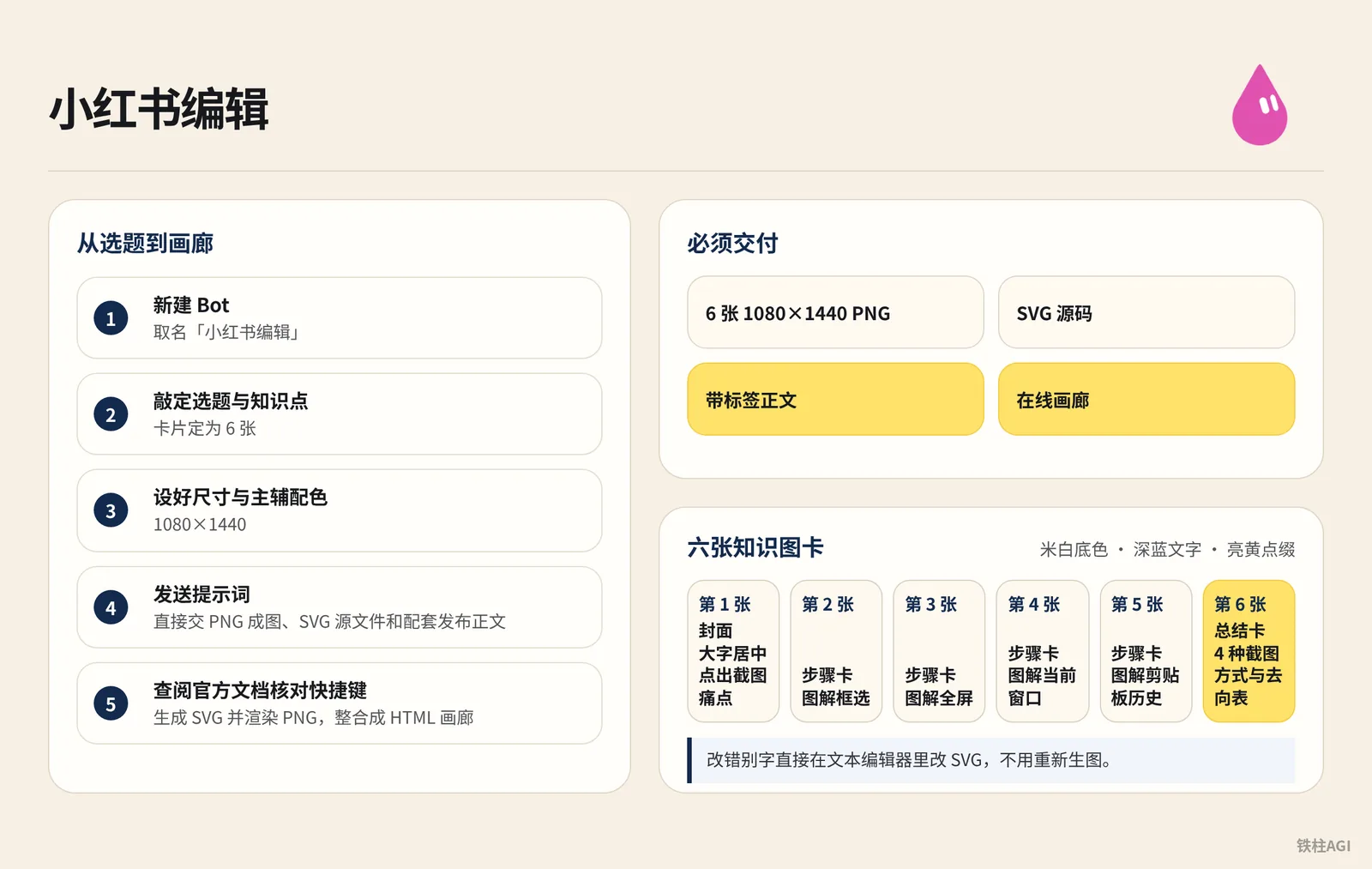Viewport: 1372px width, 869px height.
Task: Open the 第 3 张 图解全屏 card
Action: point(939,651)
